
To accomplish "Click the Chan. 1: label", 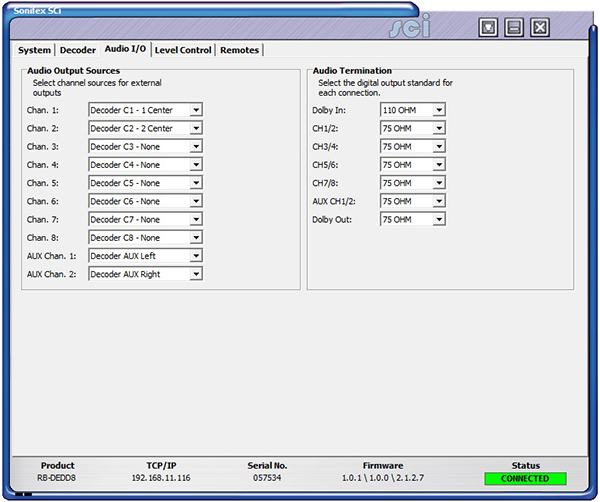I will 42,110.
